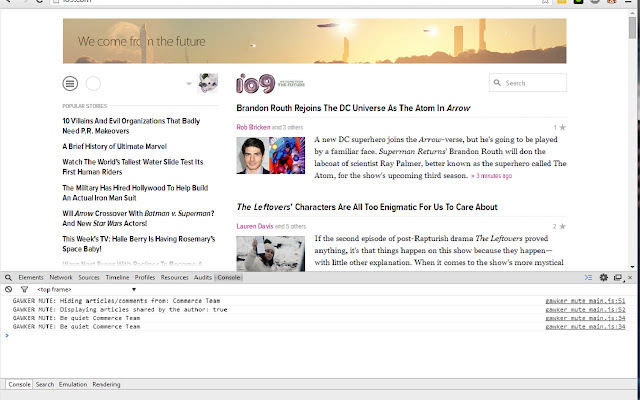Viewport: 640px width, 400px height.
Task: Click the 'Hiding articles/comments from' log line
Action: (x=116, y=301)
